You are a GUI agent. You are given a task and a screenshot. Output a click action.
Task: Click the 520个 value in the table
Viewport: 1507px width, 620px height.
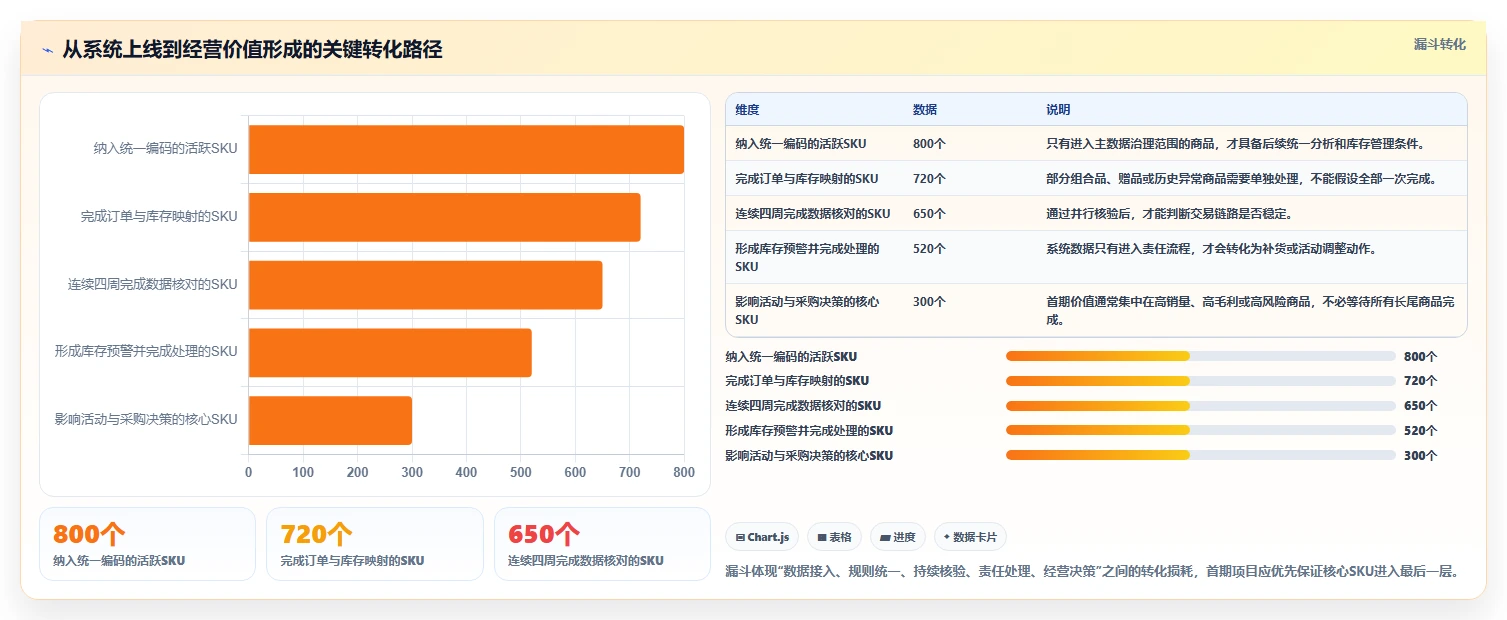point(929,249)
